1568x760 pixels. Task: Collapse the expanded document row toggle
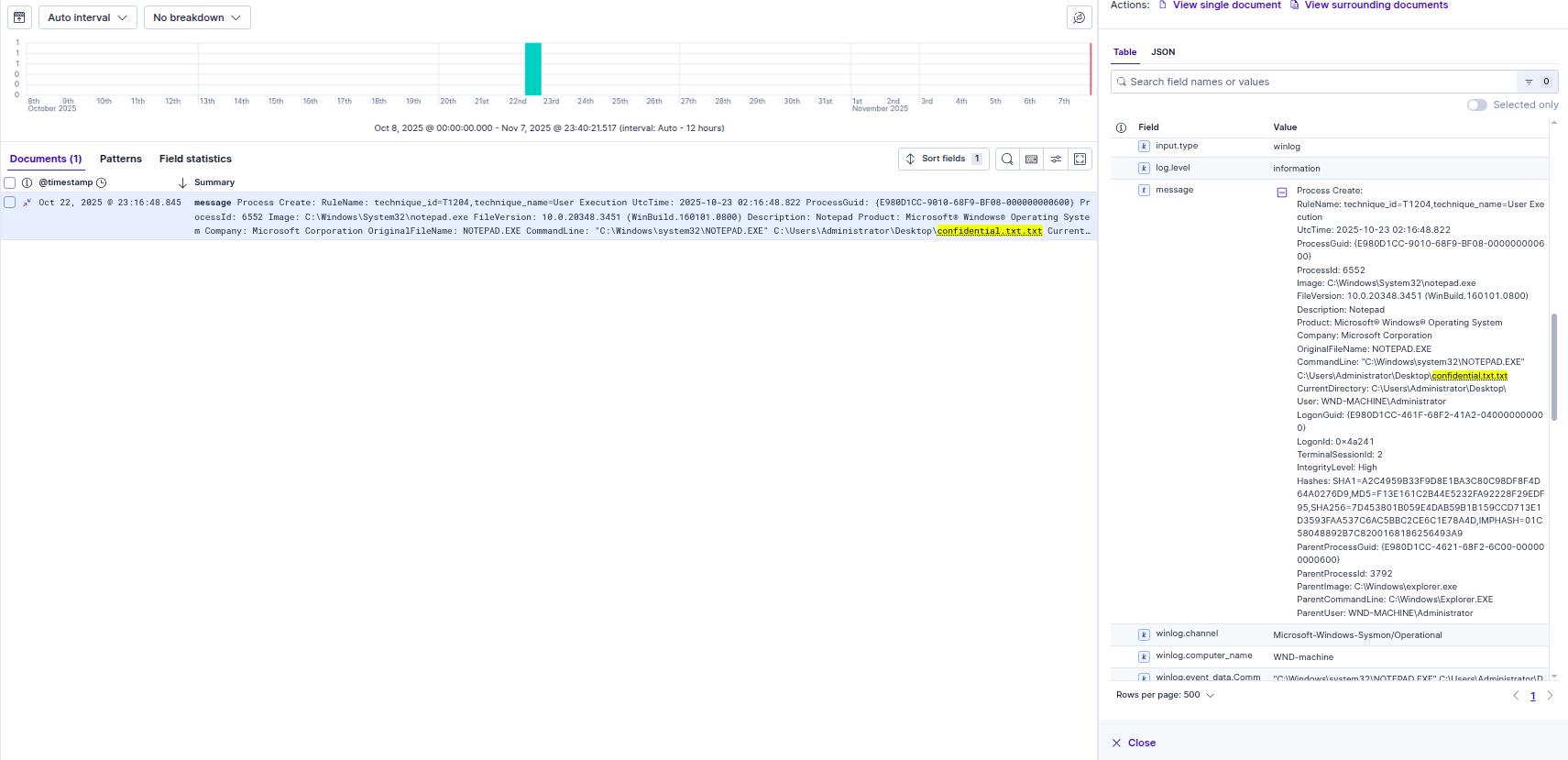pos(27,203)
